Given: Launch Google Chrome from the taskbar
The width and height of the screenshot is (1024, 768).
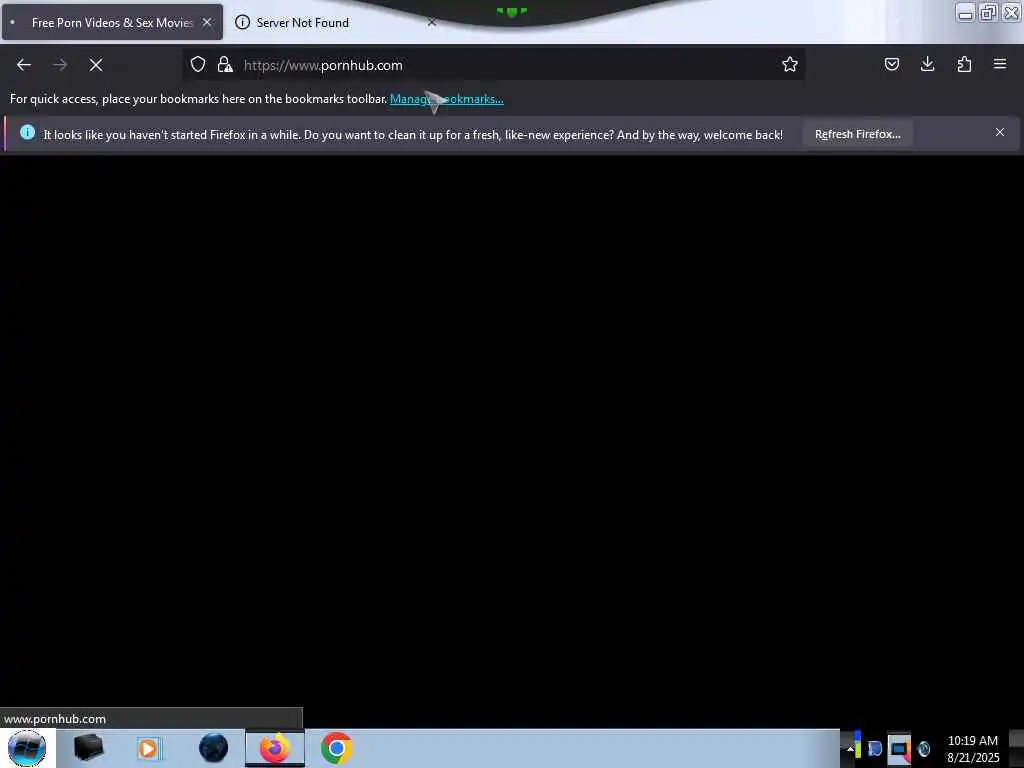Looking at the screenshot, I should pyautogui.click(x=336, y=748).
